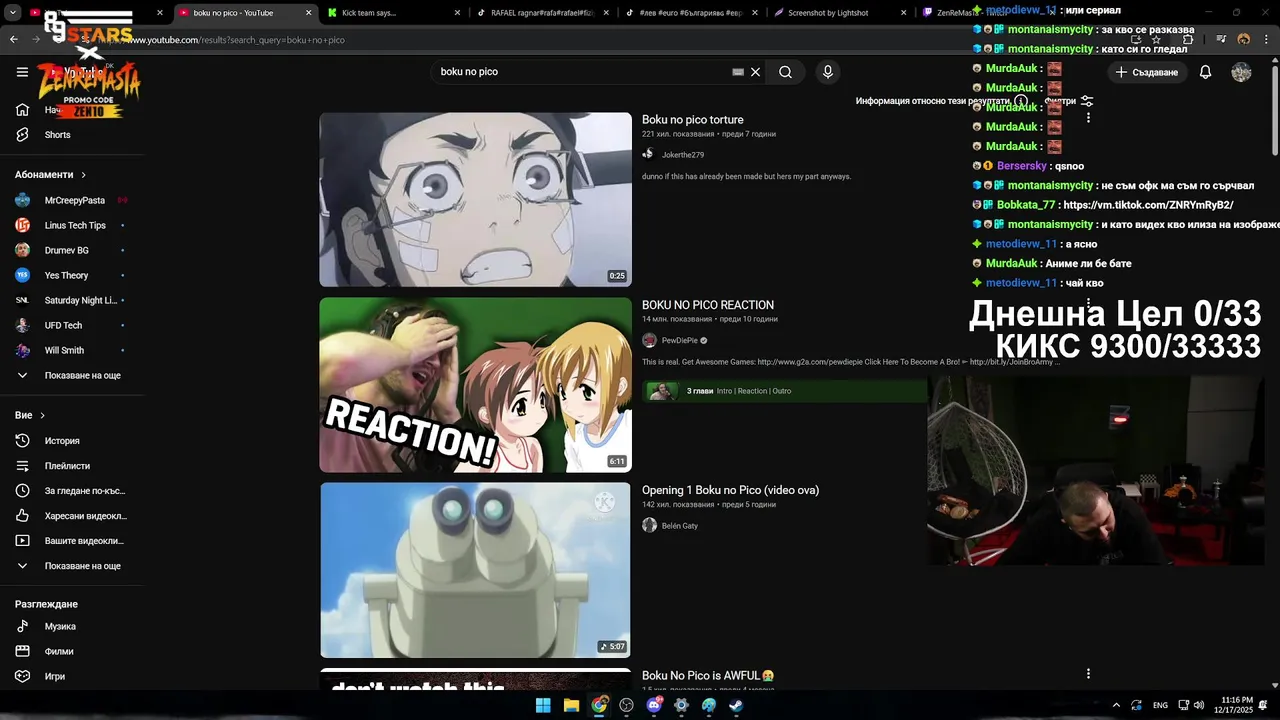Viewport: 1280px width, 720px height.
Task: Open Steam from the taskbar
Action: pos(736,705)
